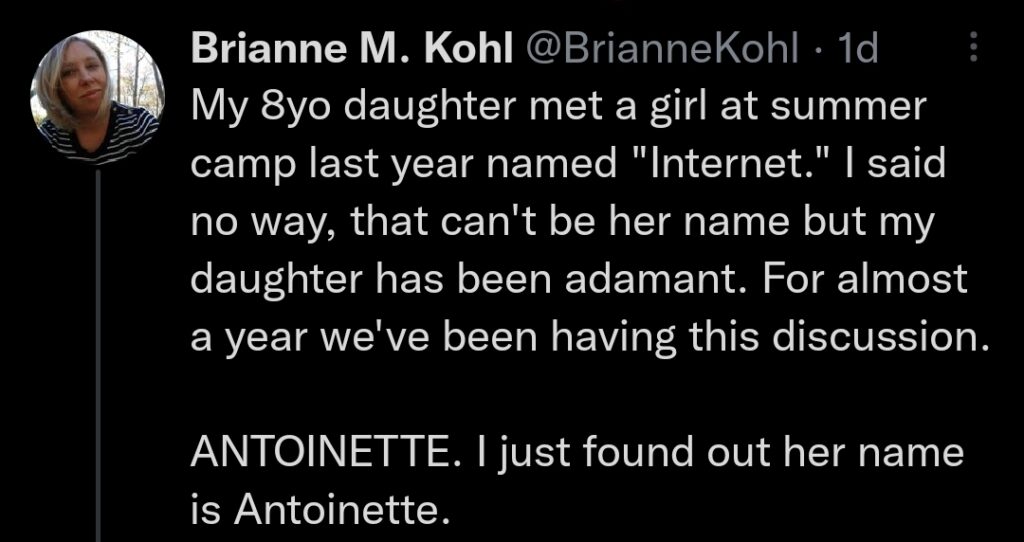Open Brianne M. Kohl's profile picture
This screenshot has width=1024, height=542.
[x=97, y=97]
